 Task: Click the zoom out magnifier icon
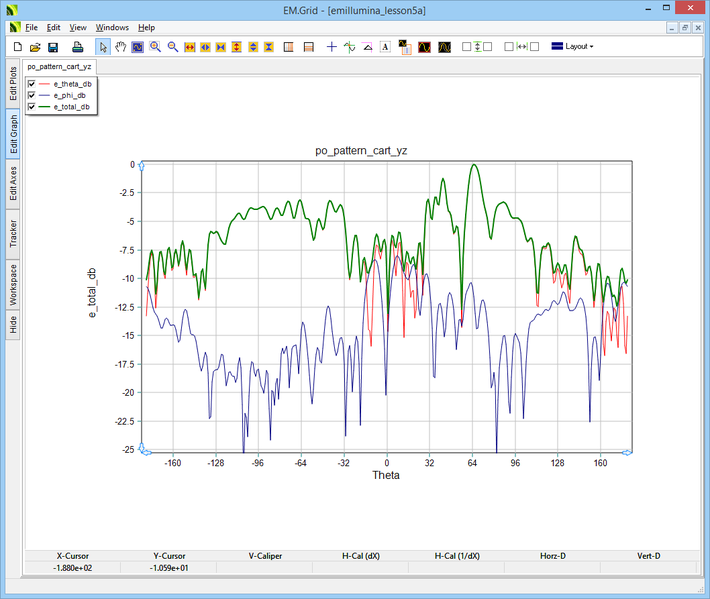click(172, 47)
